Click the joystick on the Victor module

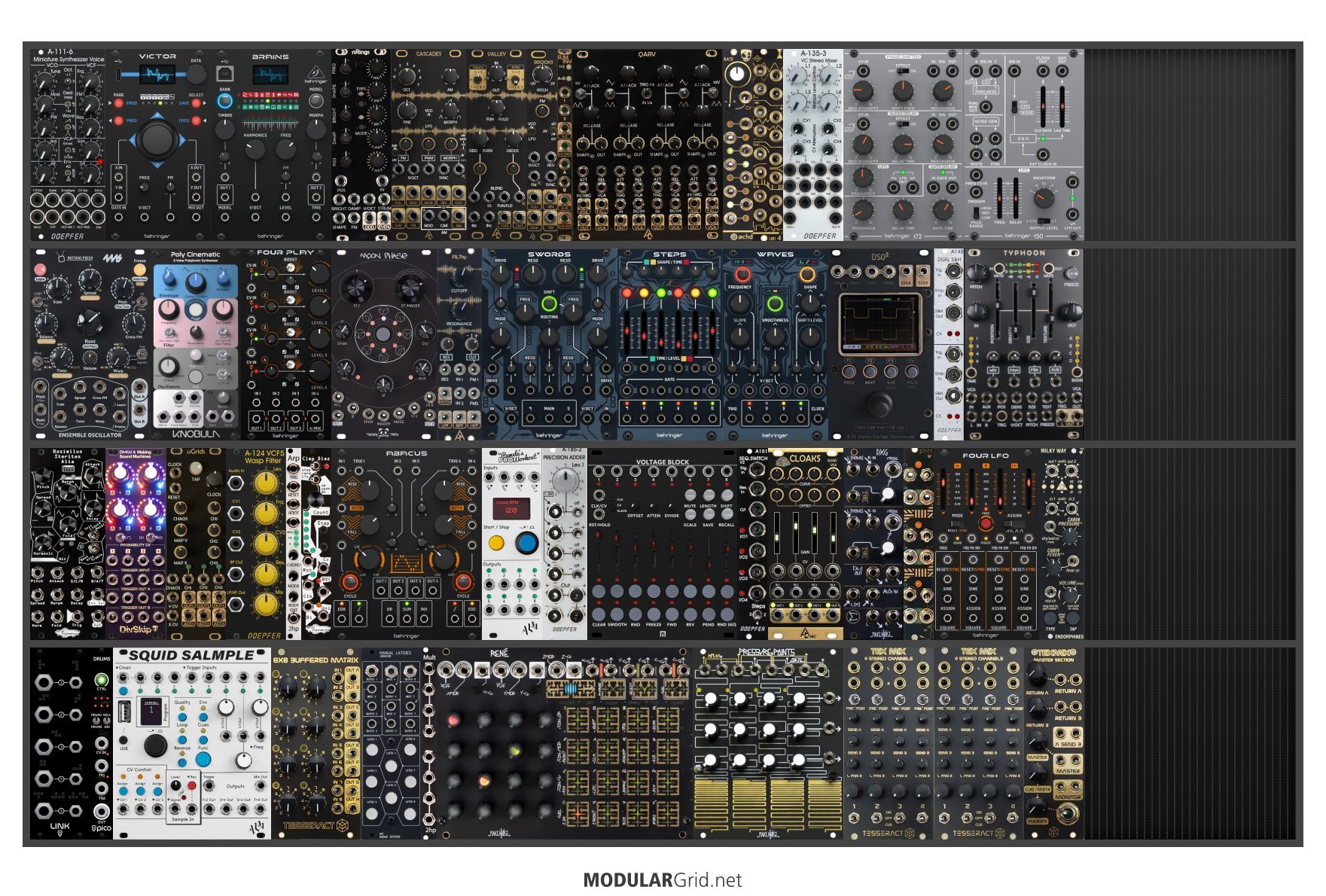coord(157,140)
